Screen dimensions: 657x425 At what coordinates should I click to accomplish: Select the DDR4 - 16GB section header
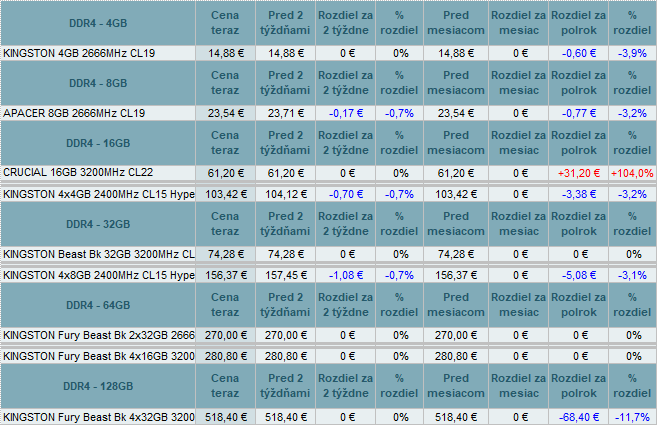(x=99, y=144)
